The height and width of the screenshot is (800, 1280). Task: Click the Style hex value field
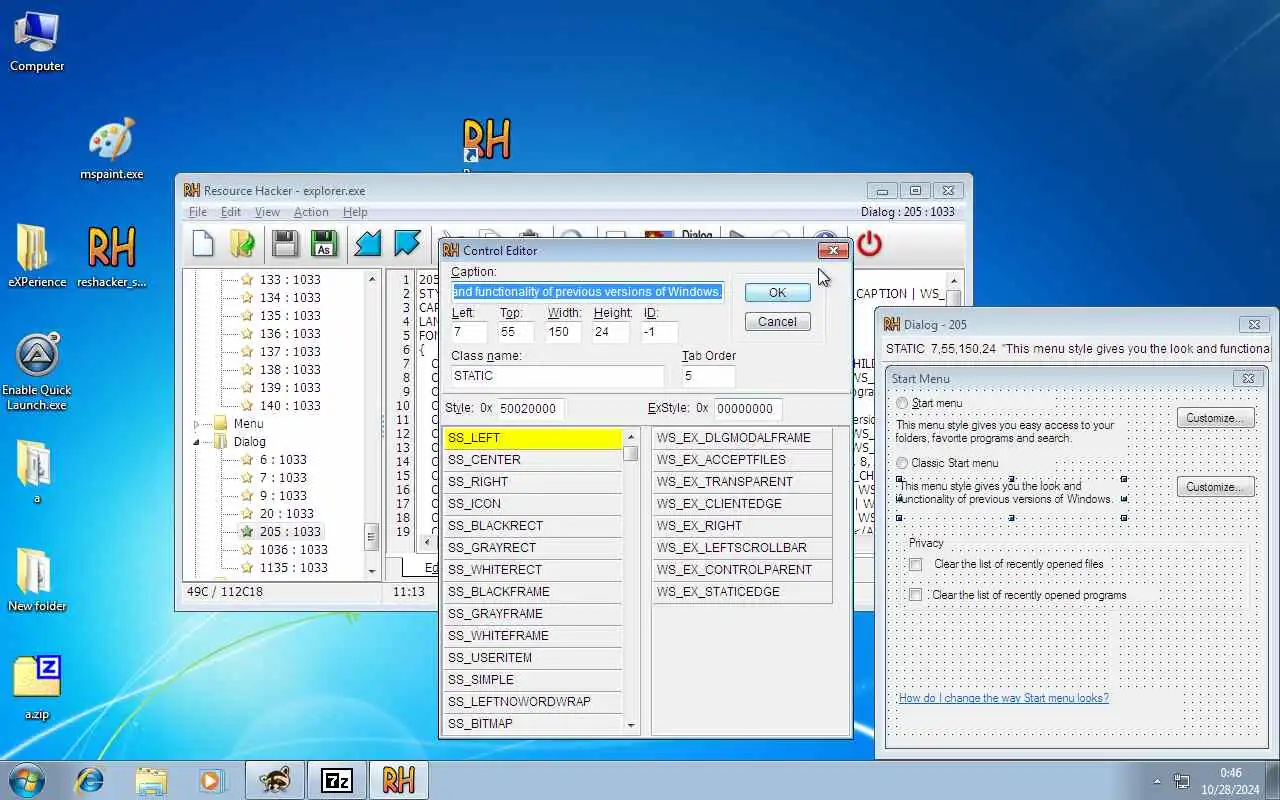coord(530,409)
